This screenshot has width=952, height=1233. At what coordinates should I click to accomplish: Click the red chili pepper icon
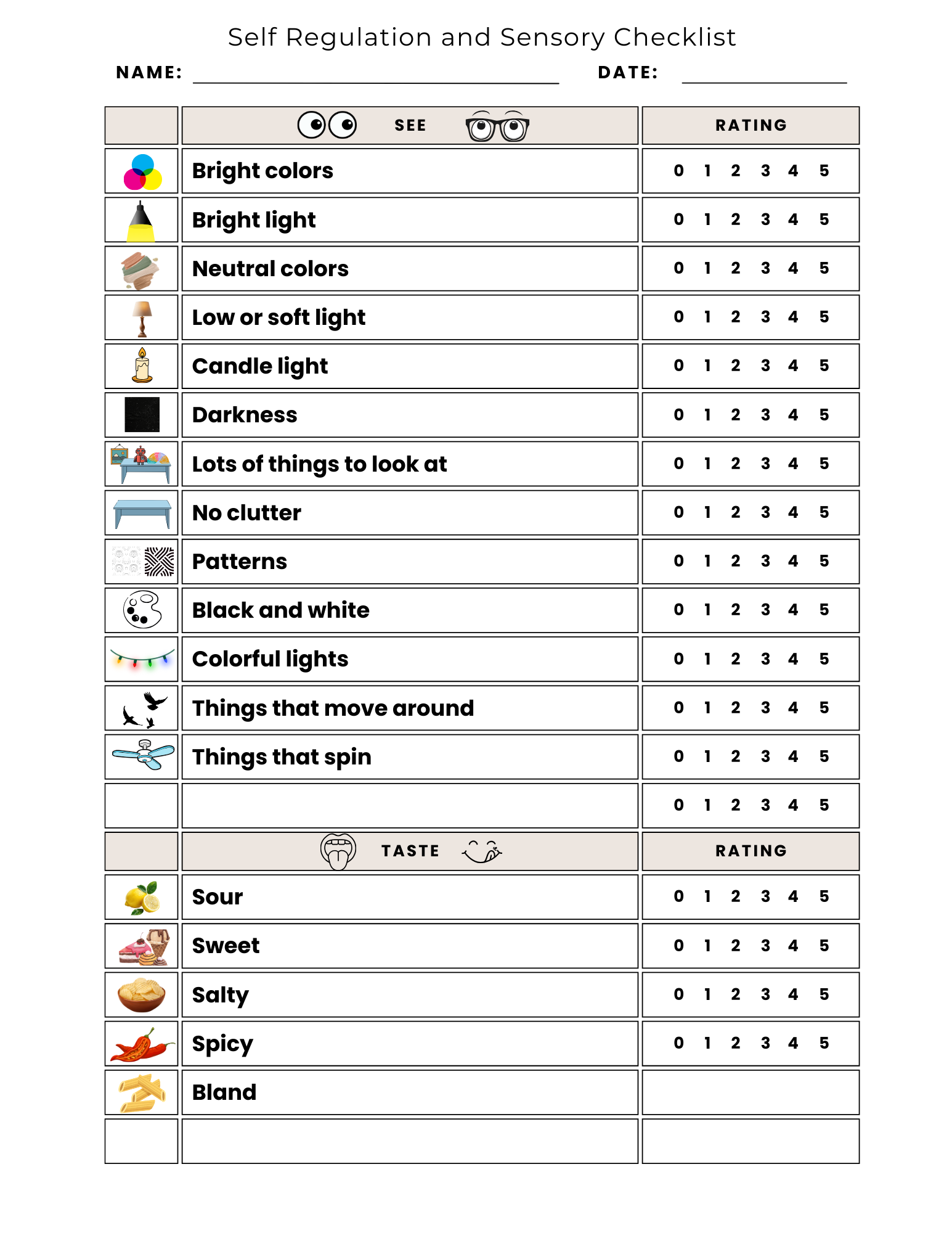pos(141,1045)
